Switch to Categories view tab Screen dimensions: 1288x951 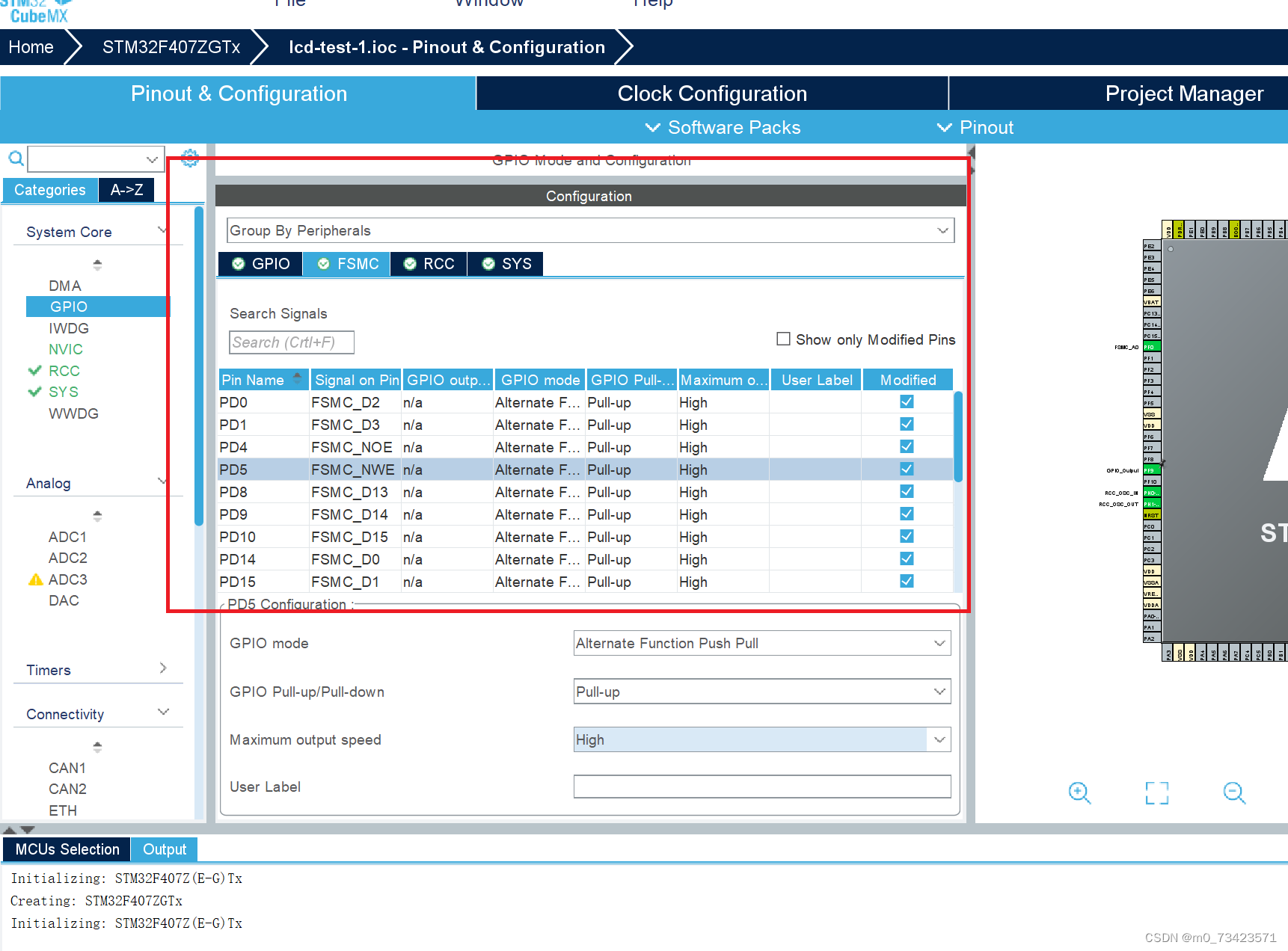pos(50,190)
